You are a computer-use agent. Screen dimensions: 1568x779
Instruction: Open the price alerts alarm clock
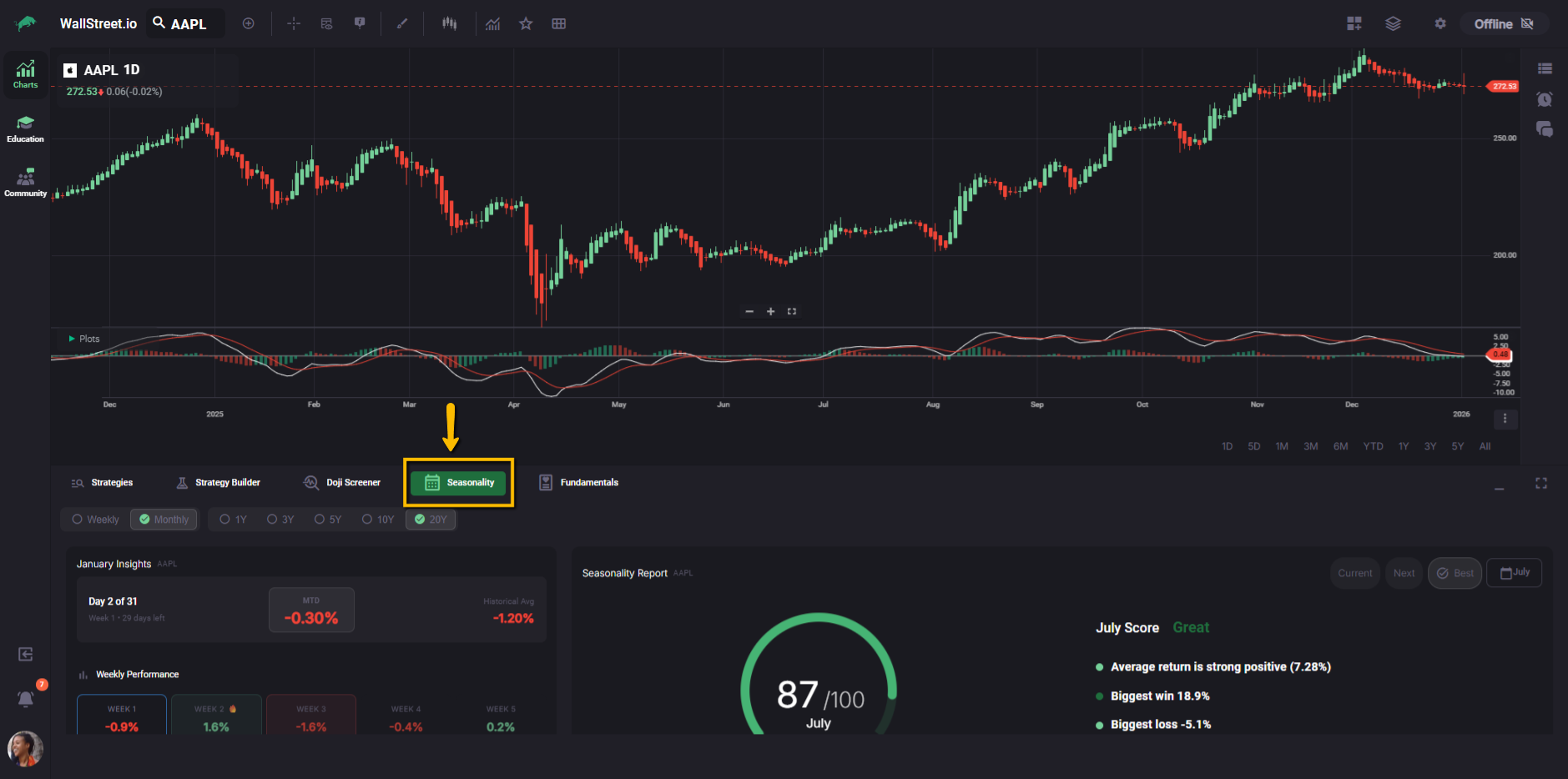(1545, 99)
